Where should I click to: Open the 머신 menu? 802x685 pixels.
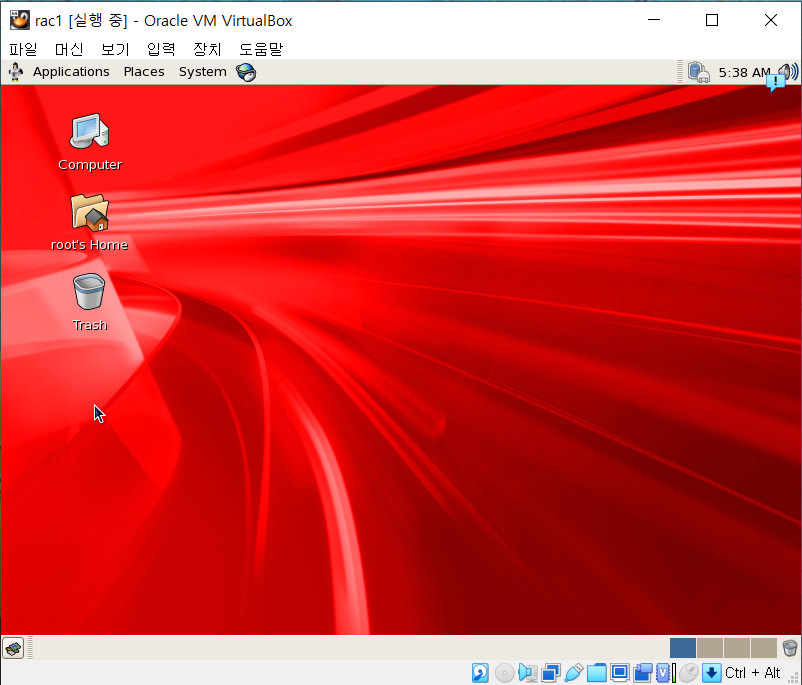[x=69, y=49]
